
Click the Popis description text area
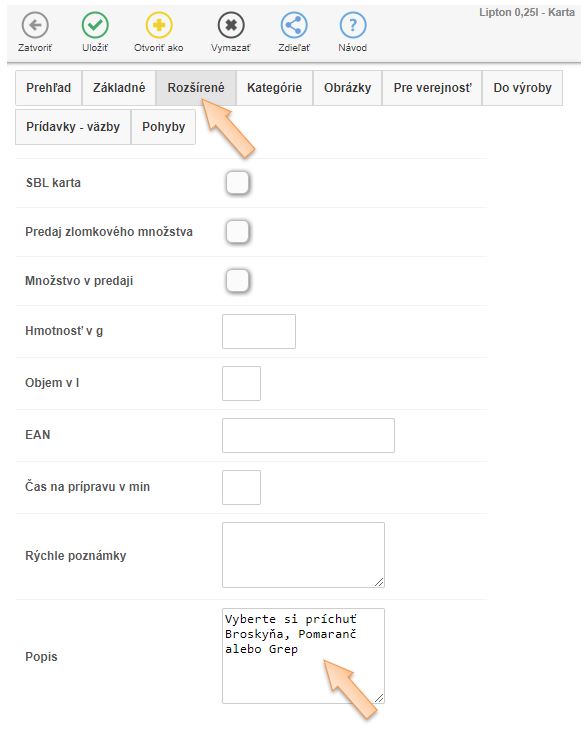(303, 656)
